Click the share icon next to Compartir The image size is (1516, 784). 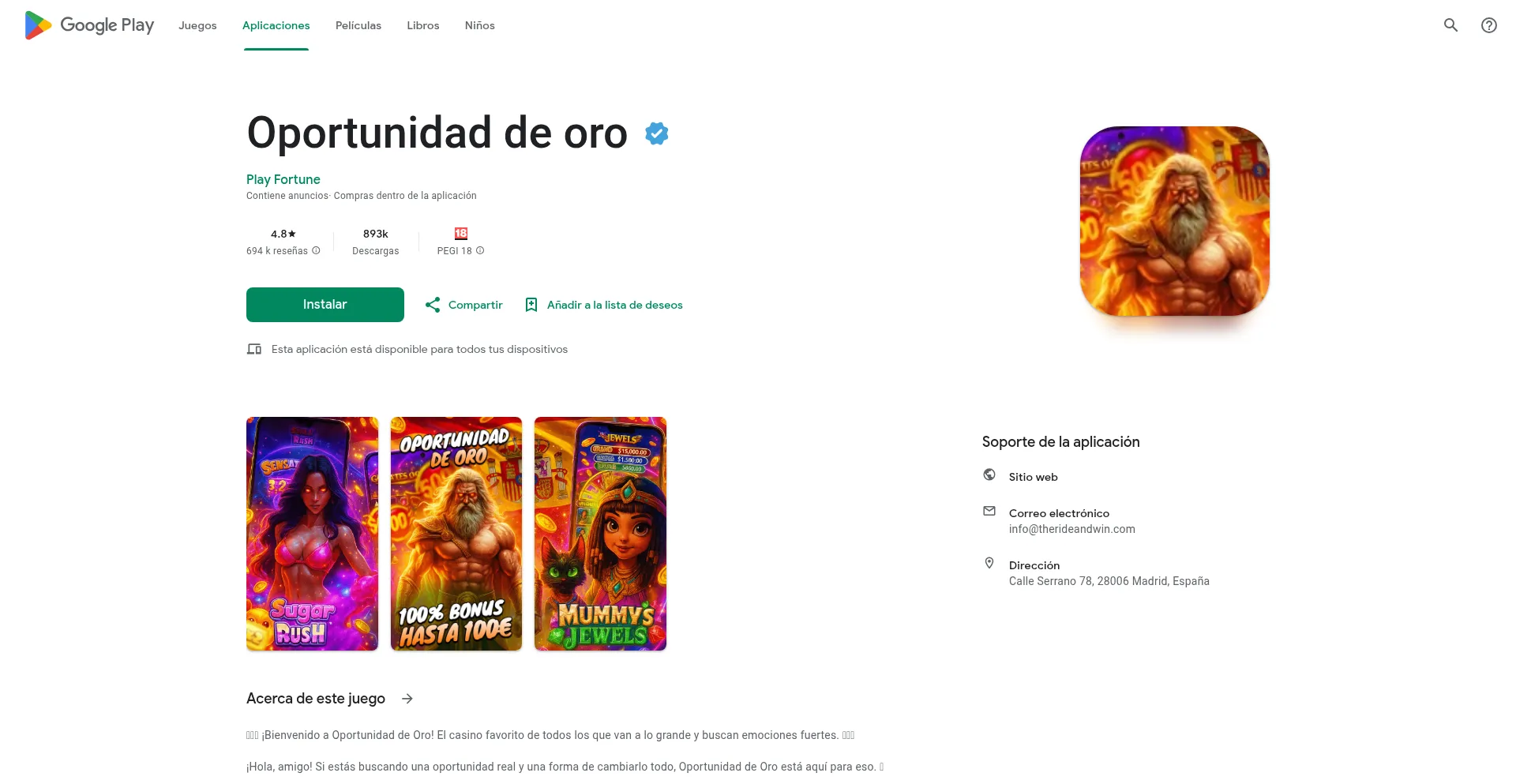pos(433,305)
